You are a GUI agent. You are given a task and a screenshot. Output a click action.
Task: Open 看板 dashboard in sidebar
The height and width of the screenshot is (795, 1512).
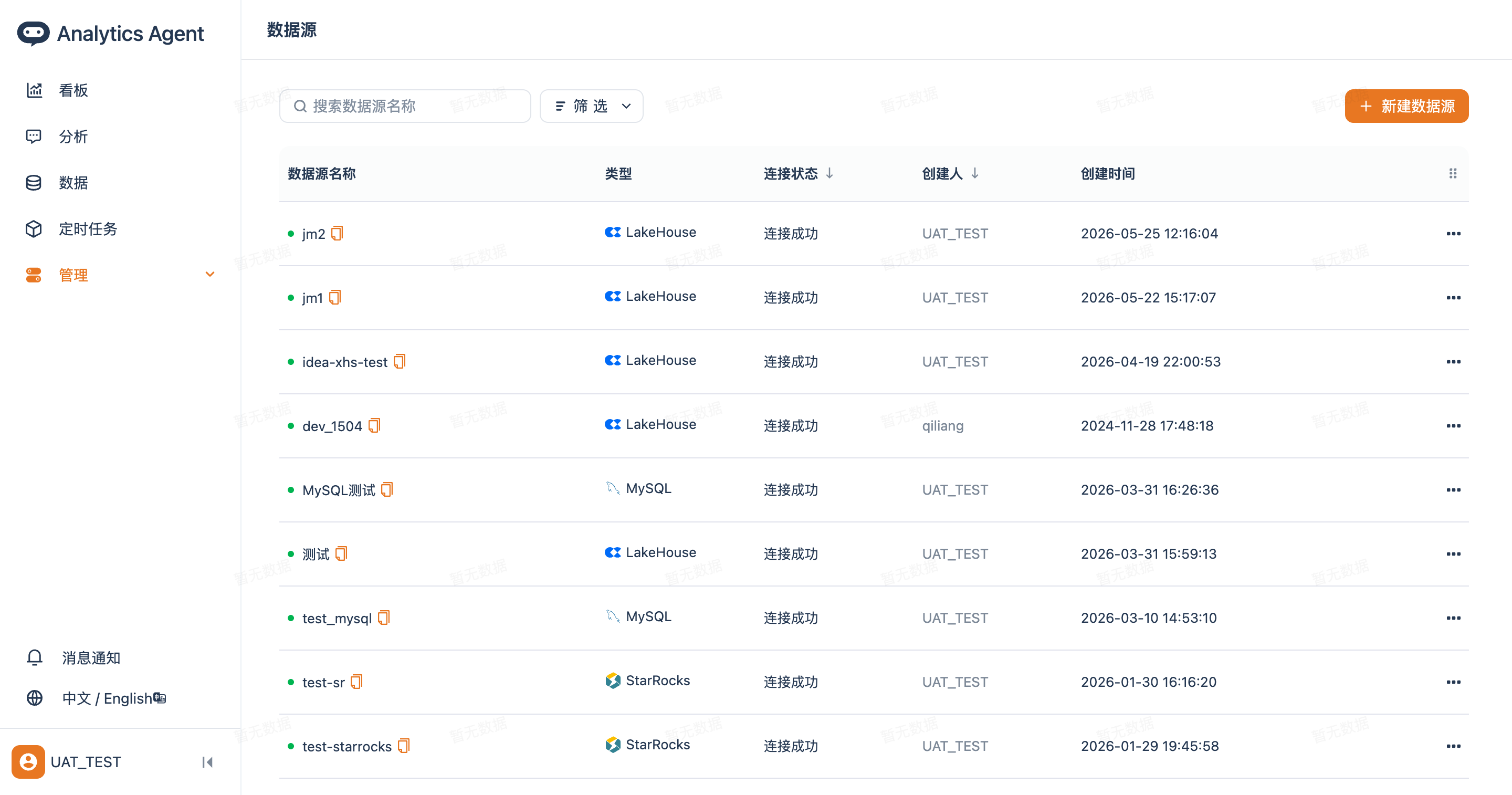[x=73, y=90]
